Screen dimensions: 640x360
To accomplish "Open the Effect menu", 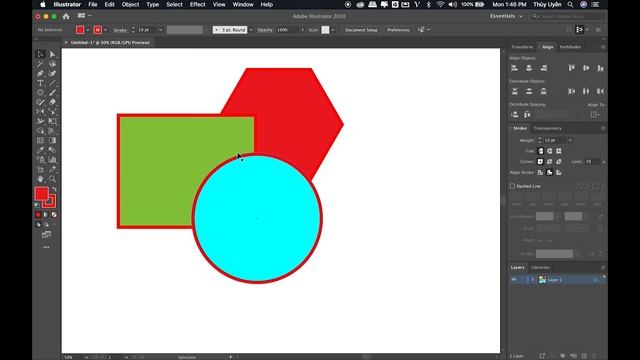I will tap(198, 4).
